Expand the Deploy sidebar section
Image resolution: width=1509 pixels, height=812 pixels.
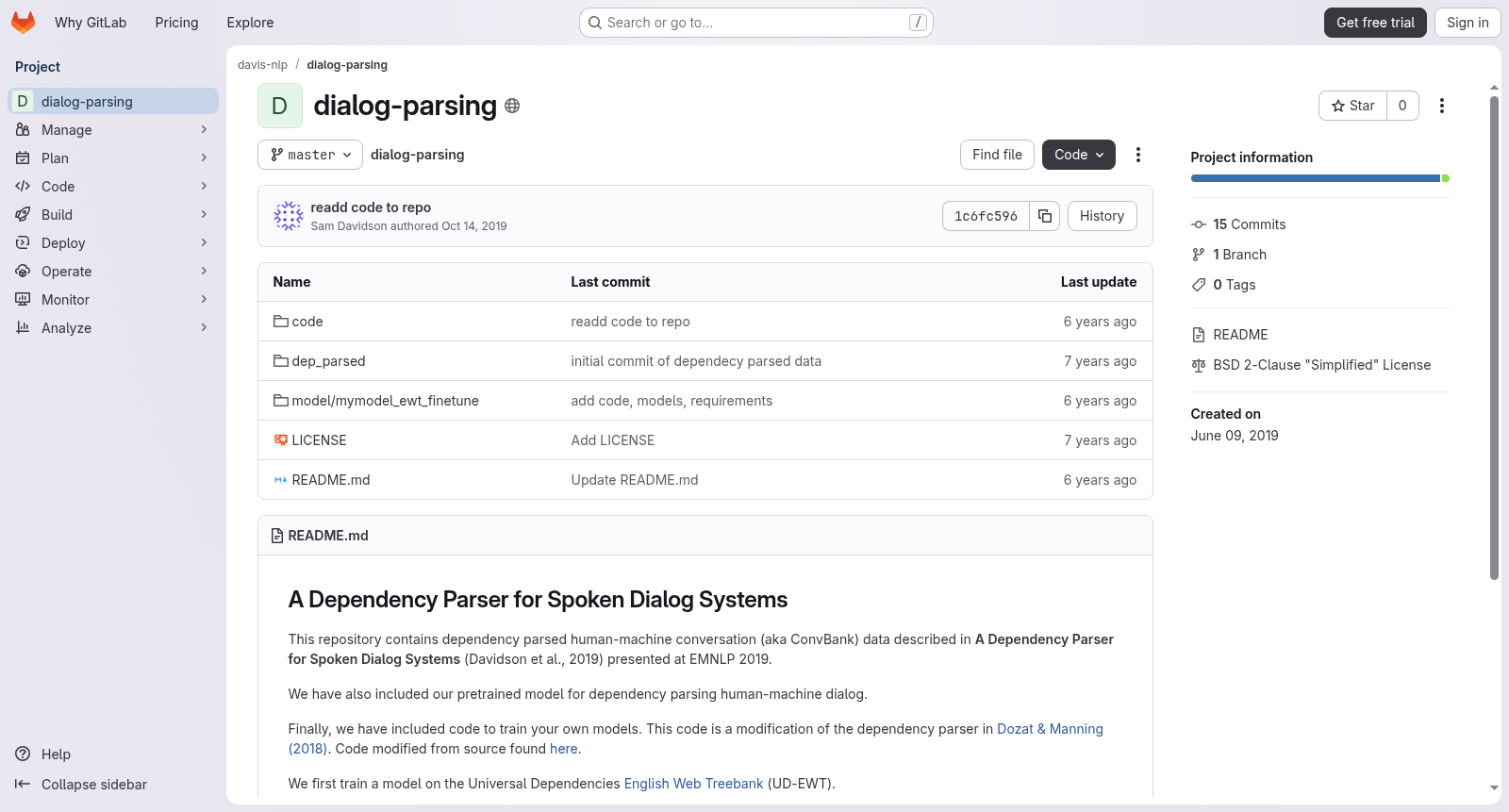[204, 242]
